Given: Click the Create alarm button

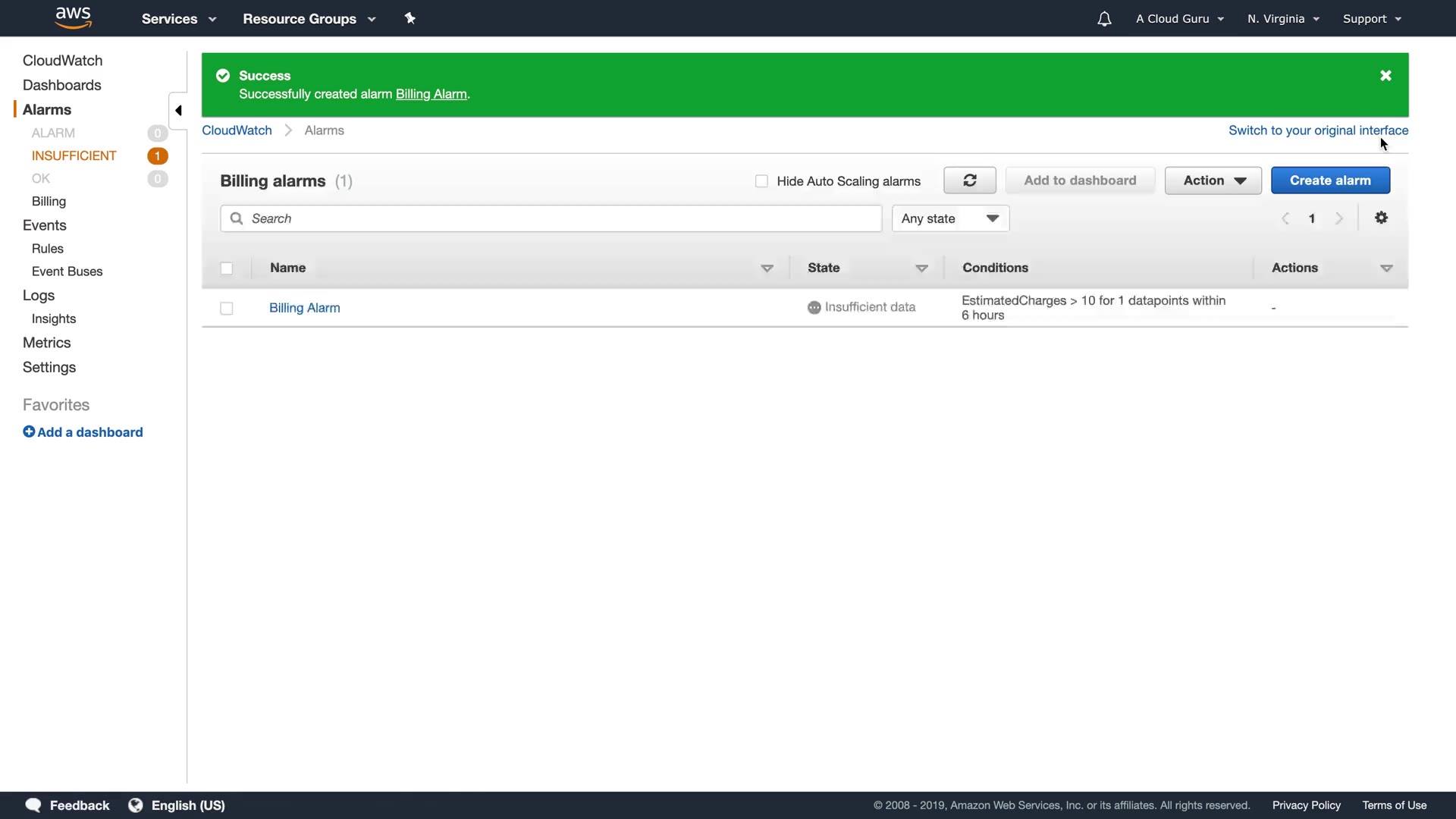Looking at the screenshot, I should [1330, 180].
